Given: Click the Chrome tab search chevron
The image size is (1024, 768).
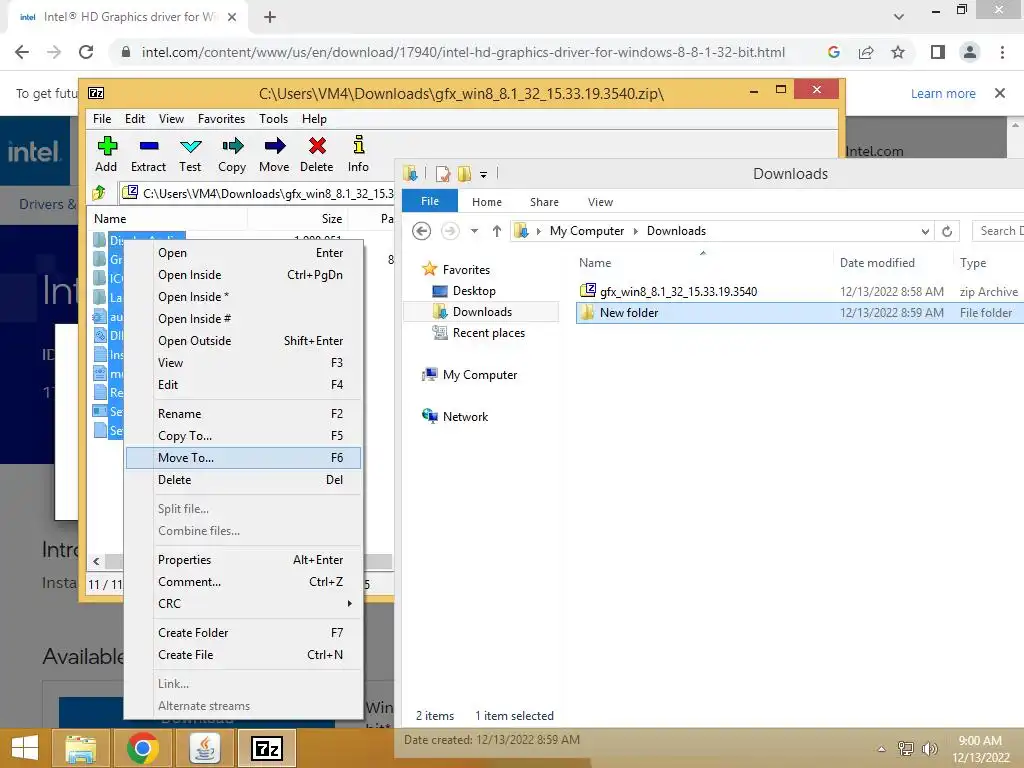Looking at the screenshot, I should pos(899,17).
